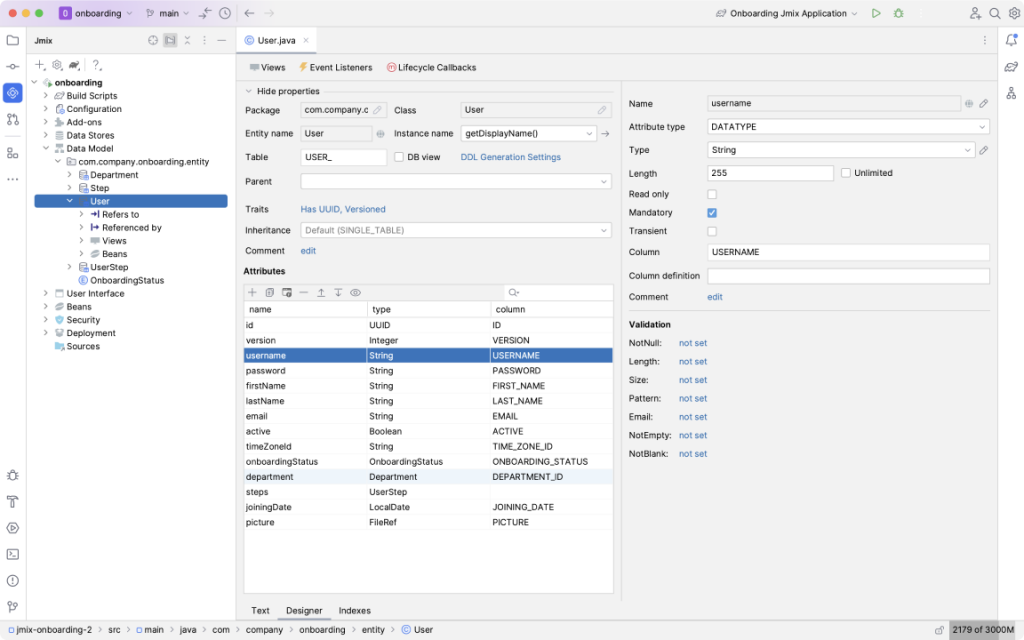Screen dimensions: 1024x640
Task: Expand the Department entity tree node
Action: 69,175
